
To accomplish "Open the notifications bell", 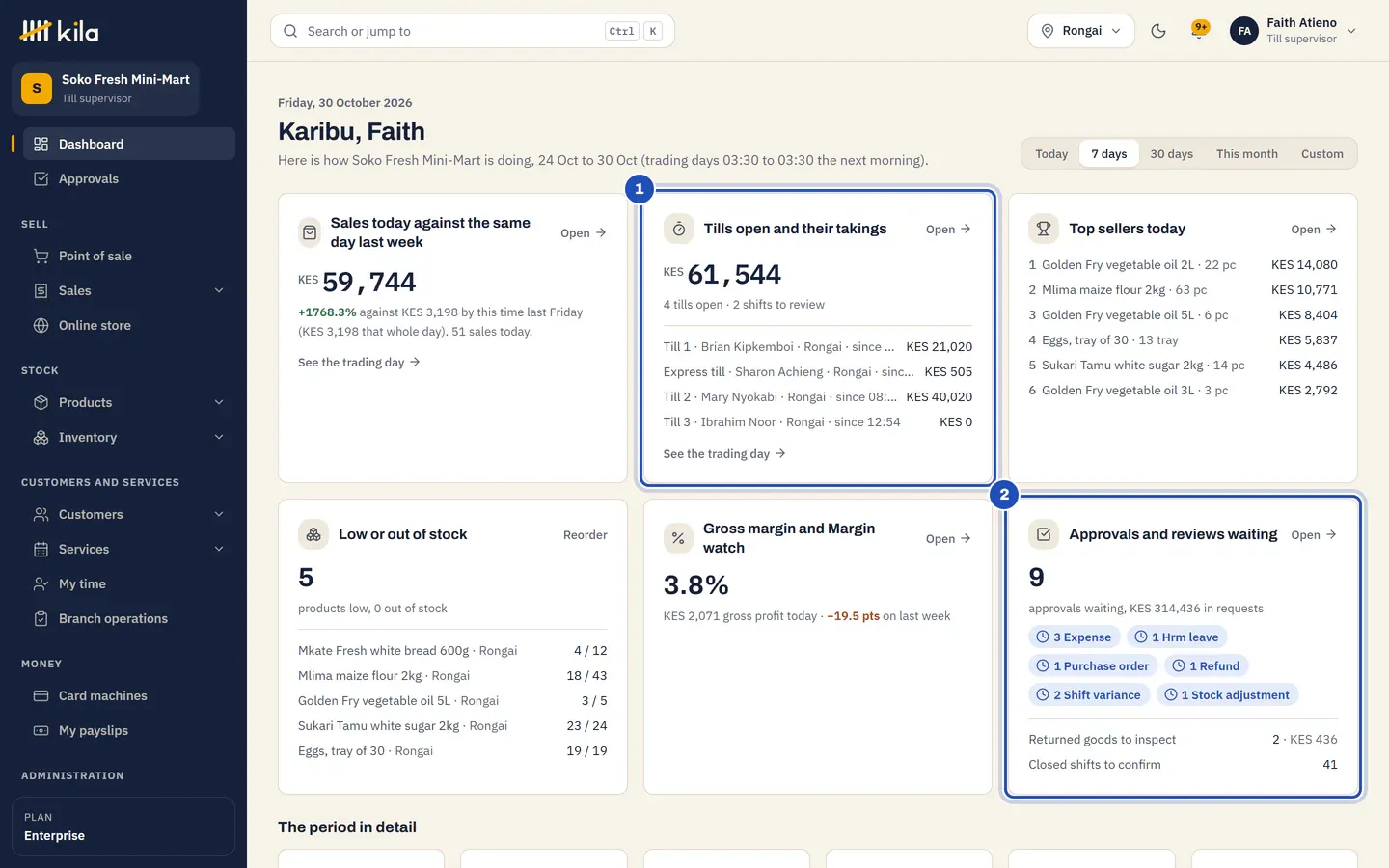I will pos(1200,30).
